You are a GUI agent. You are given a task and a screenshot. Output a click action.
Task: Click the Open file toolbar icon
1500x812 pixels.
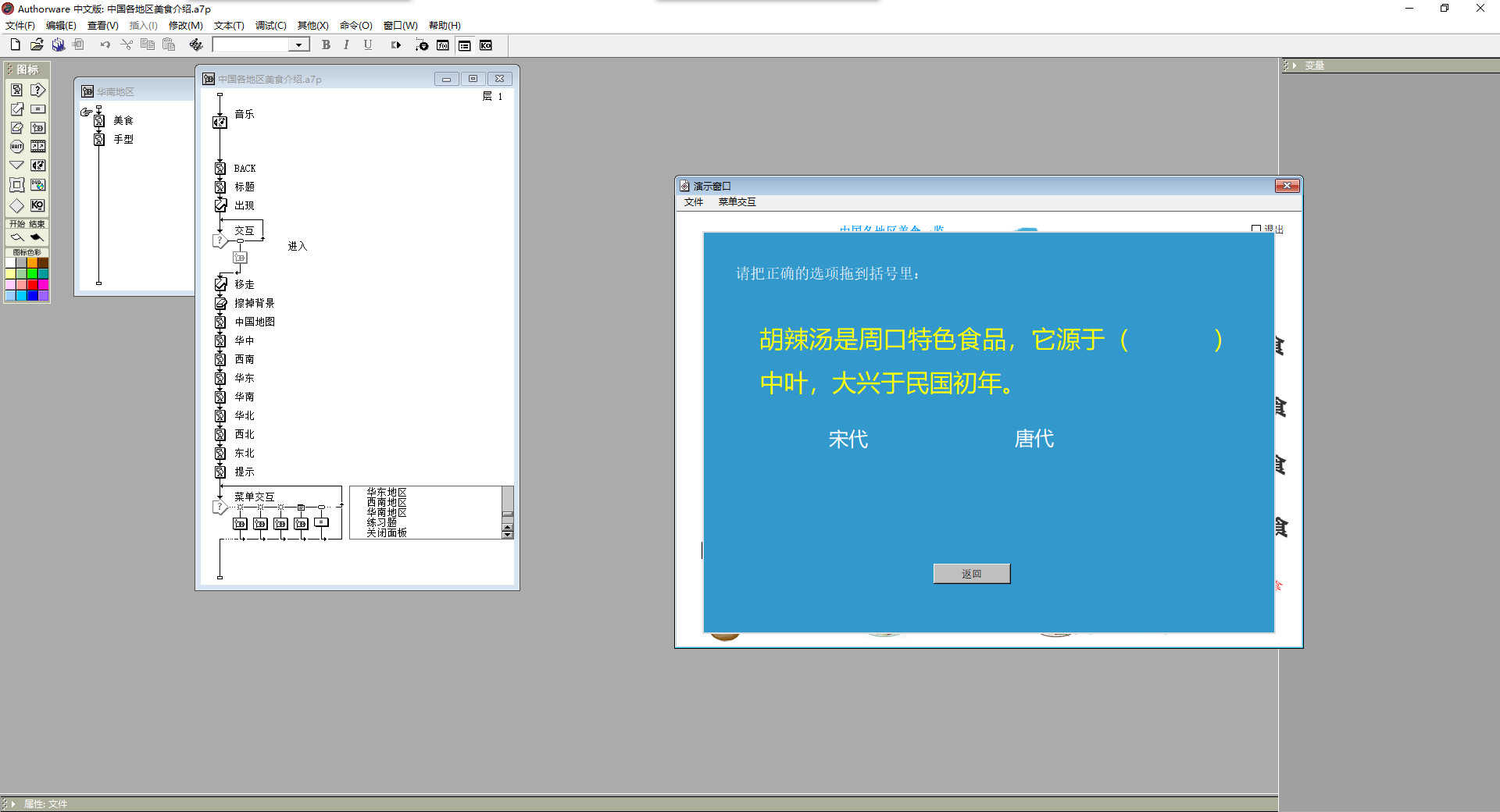tap(37, 45)
